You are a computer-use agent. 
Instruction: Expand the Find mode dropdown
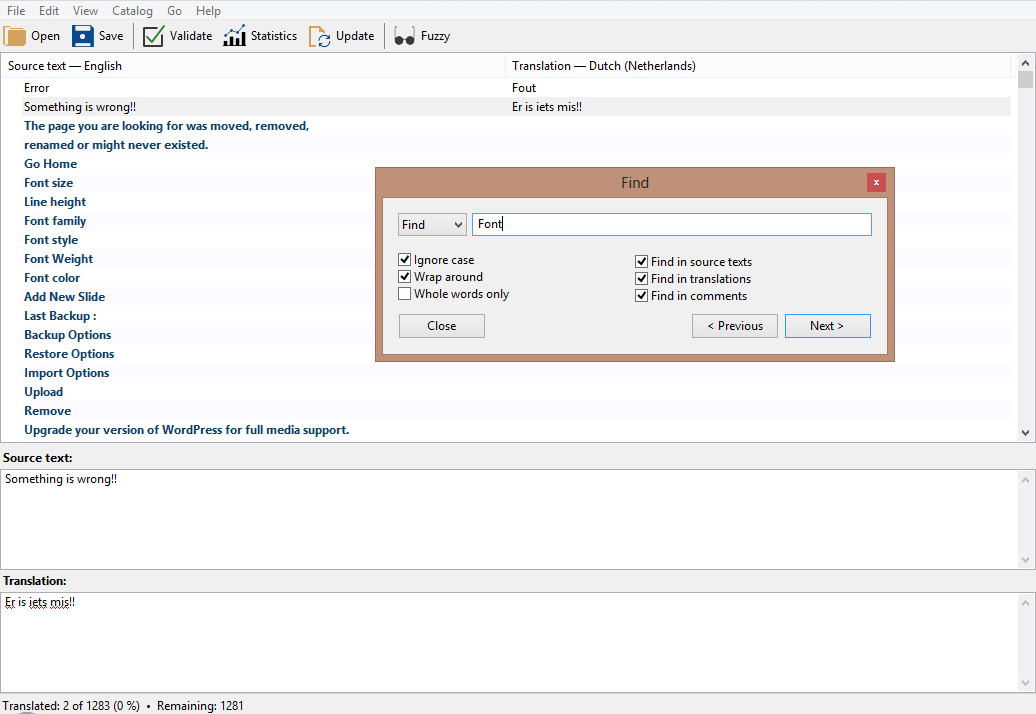click(x=432, y=225)
